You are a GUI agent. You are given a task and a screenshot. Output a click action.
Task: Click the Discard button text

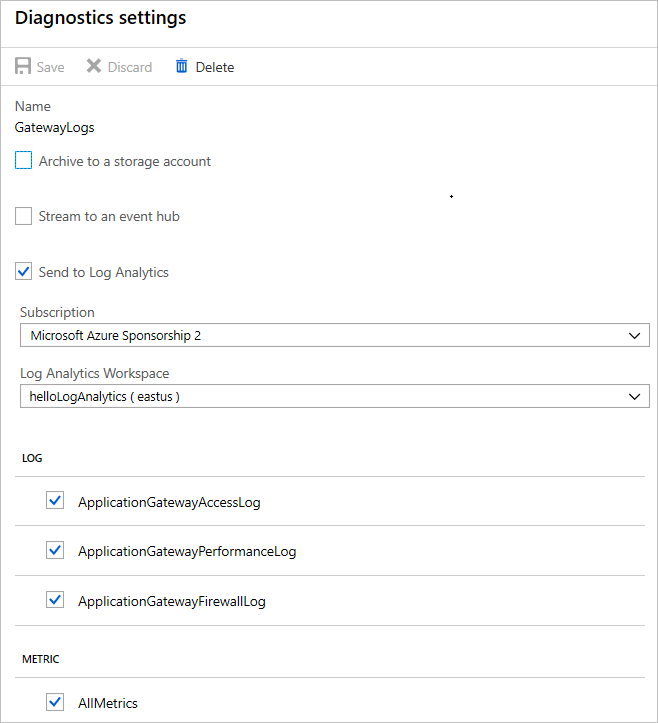coord(130,68)
